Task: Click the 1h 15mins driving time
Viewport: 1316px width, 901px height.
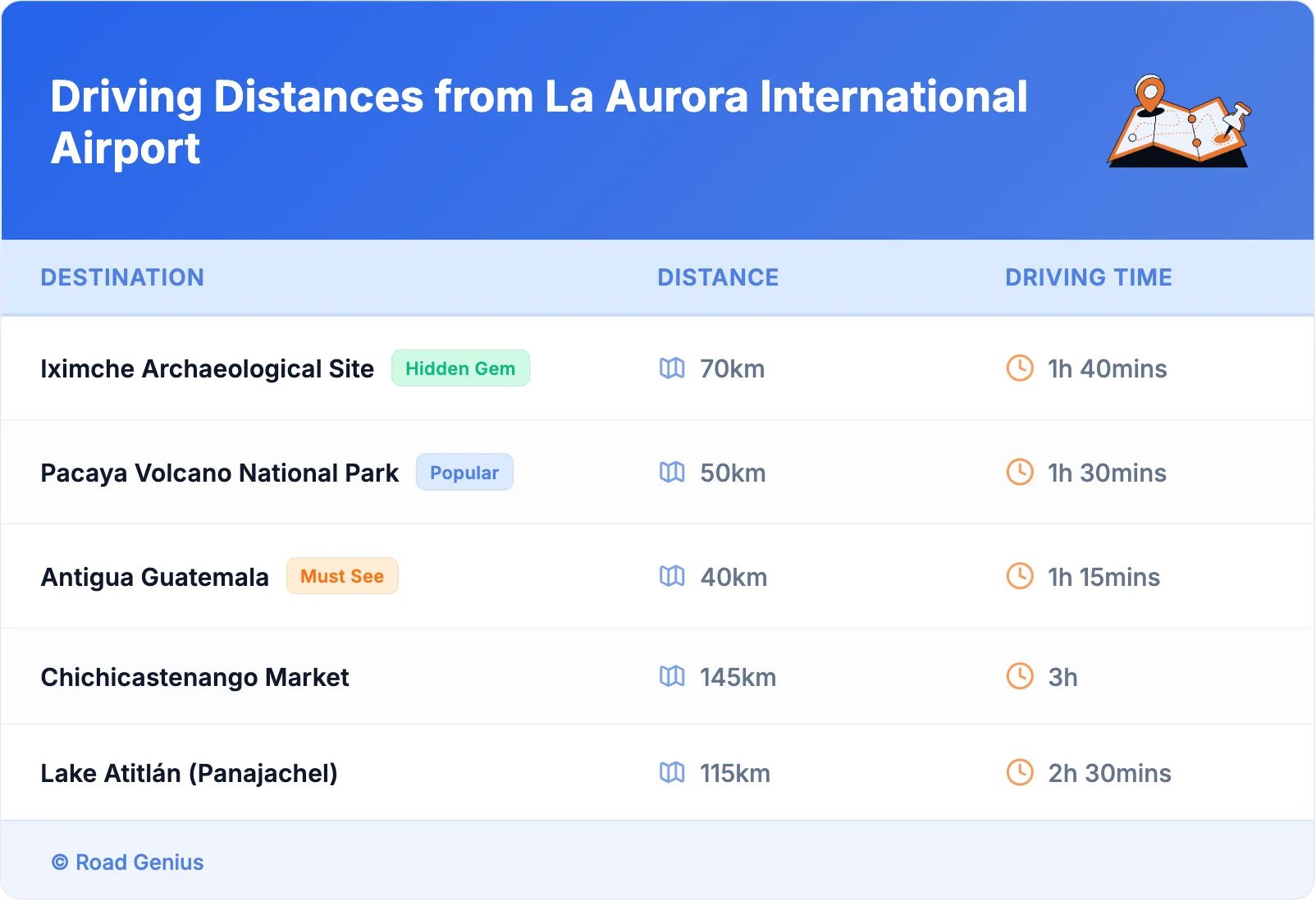Action: [1104, 578]
